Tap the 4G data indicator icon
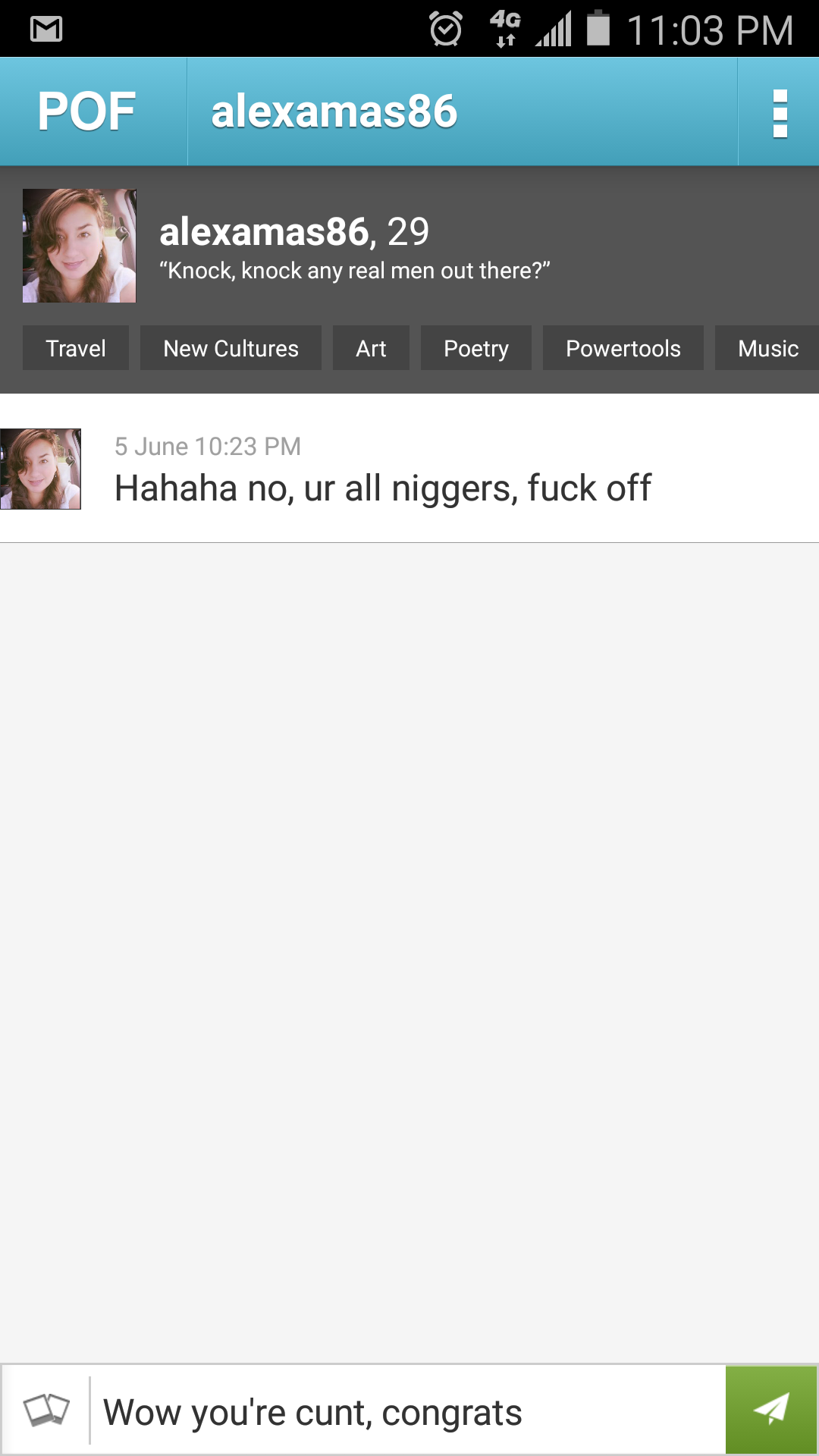The height and width of the screenshot is (1456, 819). pos(505,30)
